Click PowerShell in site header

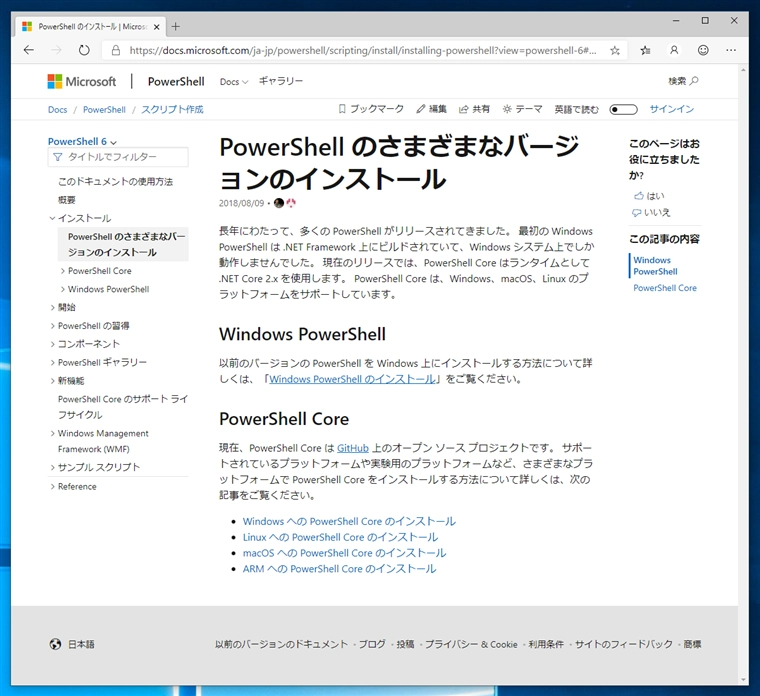176,81
